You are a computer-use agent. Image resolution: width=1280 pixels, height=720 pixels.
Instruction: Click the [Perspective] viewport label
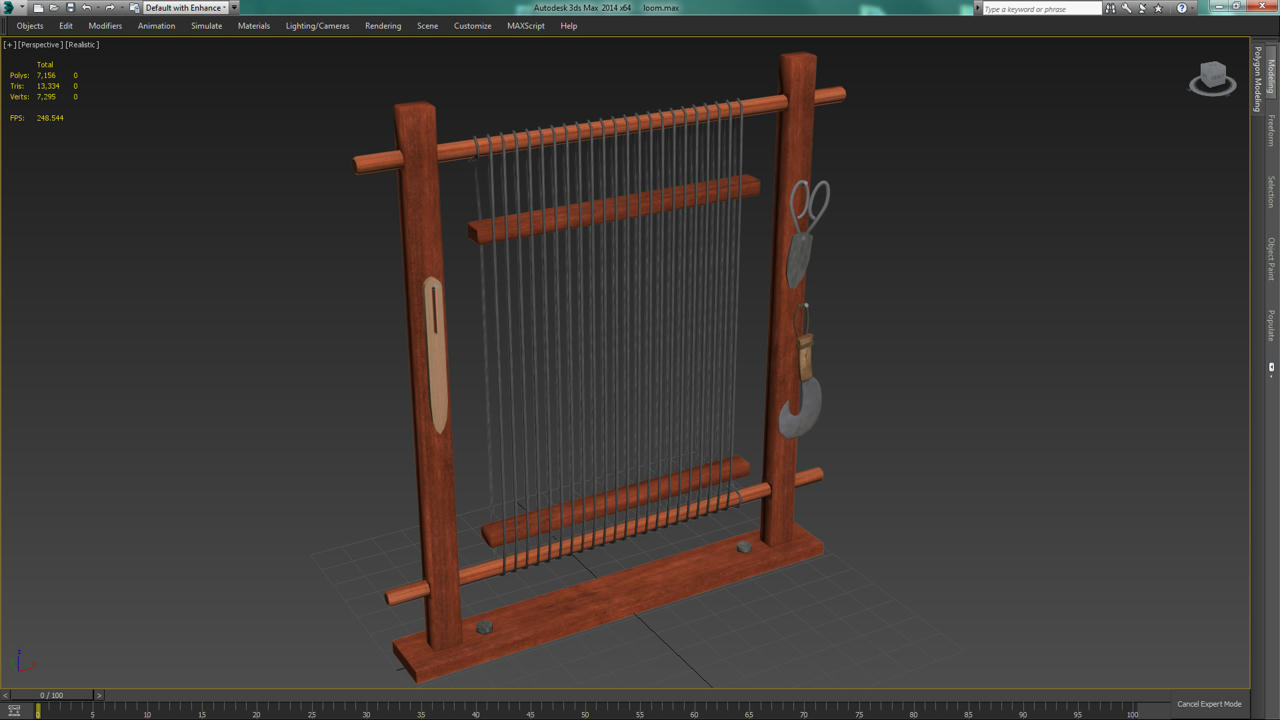click(40, 45)
